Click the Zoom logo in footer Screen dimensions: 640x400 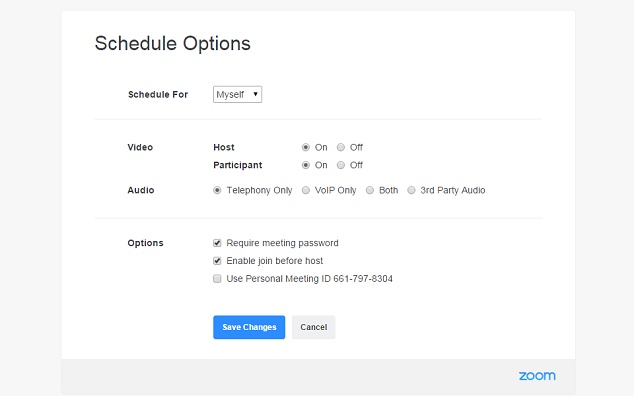537,376
